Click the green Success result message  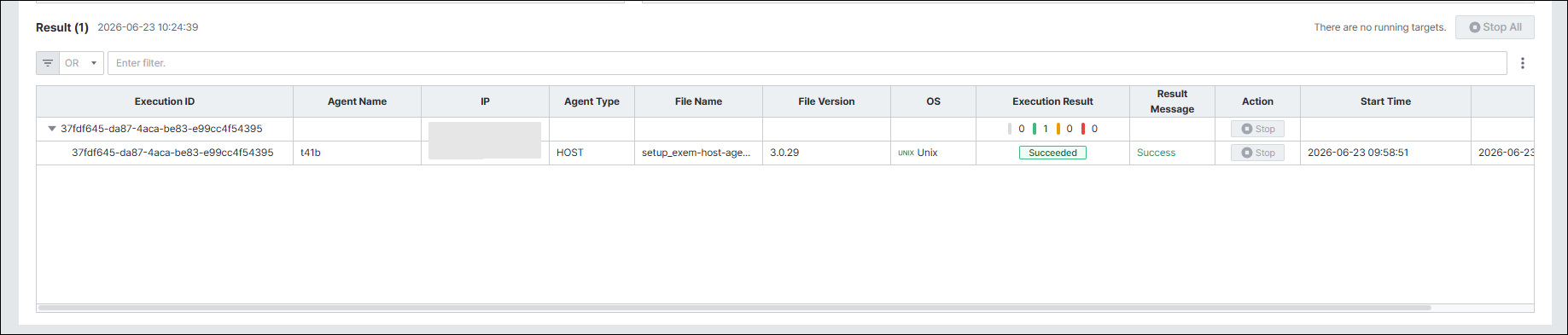click(x=1156, y=153)
